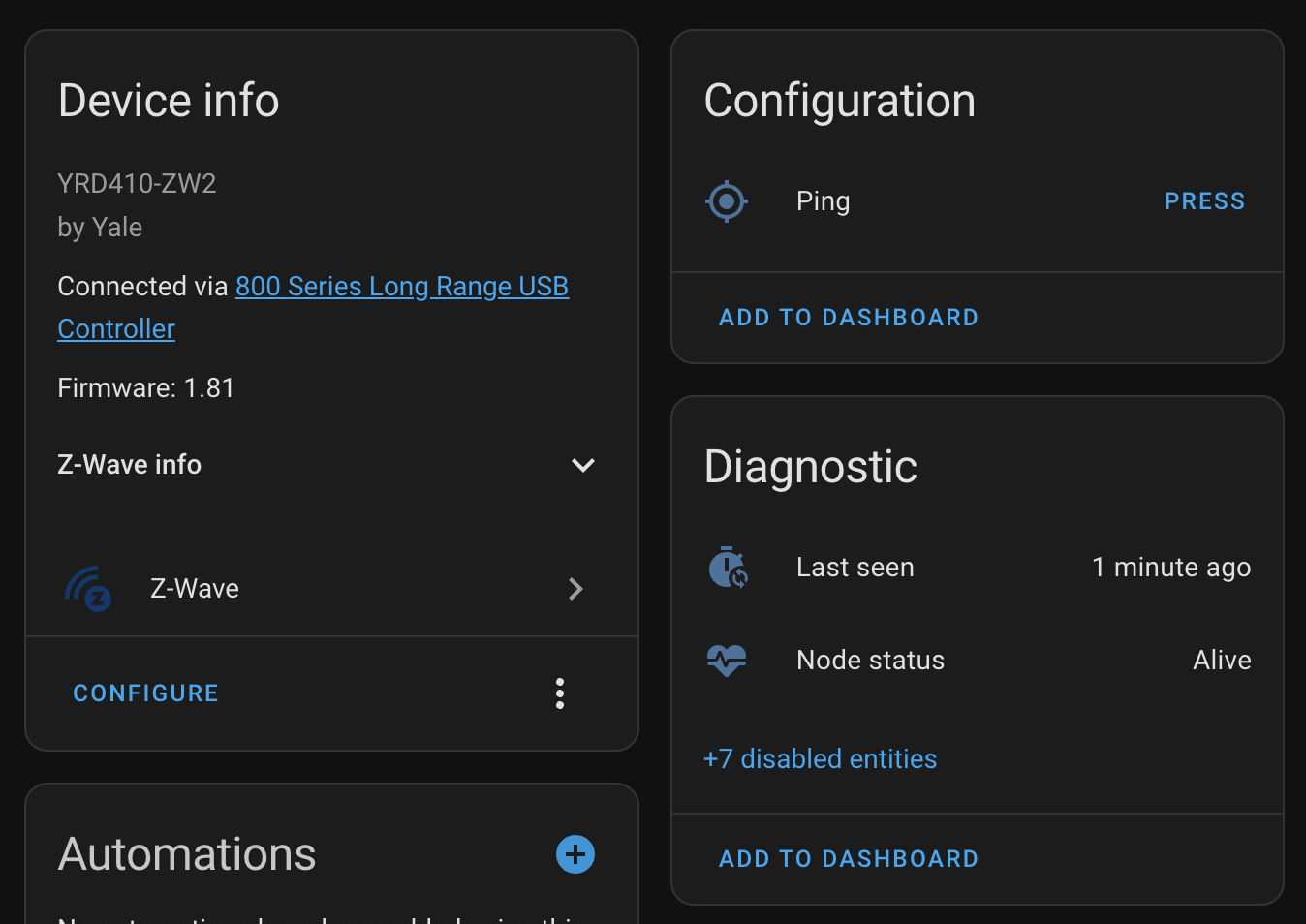
Task: Select the Node status row label
Action: point(871,661)
